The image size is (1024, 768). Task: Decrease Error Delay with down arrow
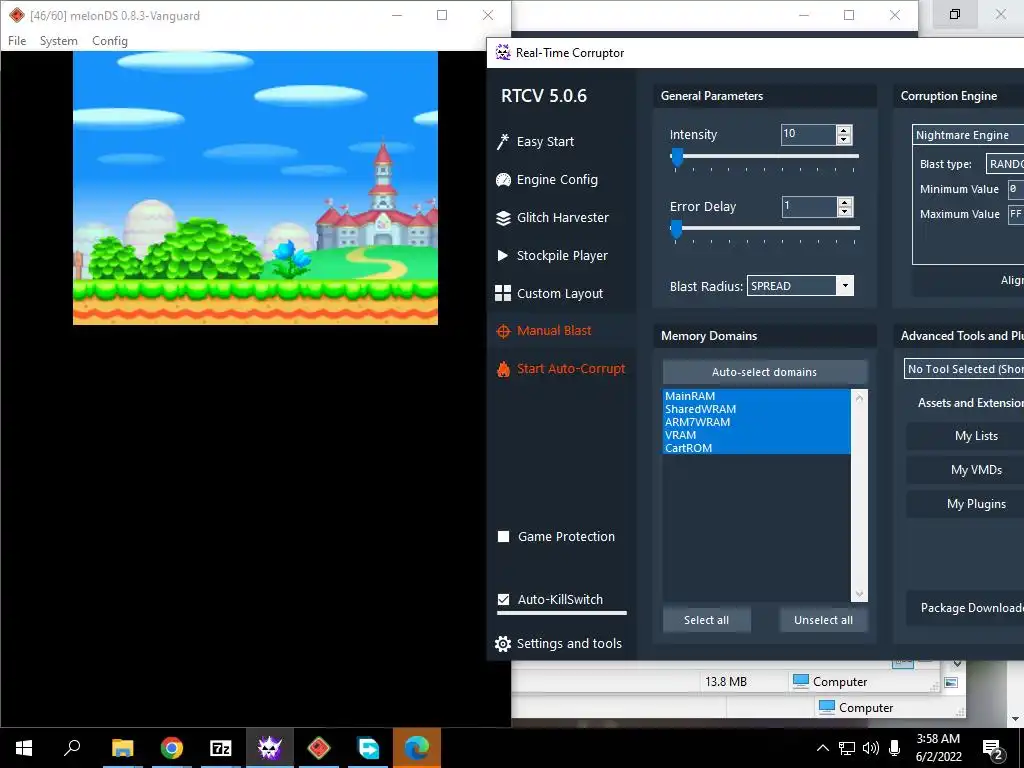point(844,212)
